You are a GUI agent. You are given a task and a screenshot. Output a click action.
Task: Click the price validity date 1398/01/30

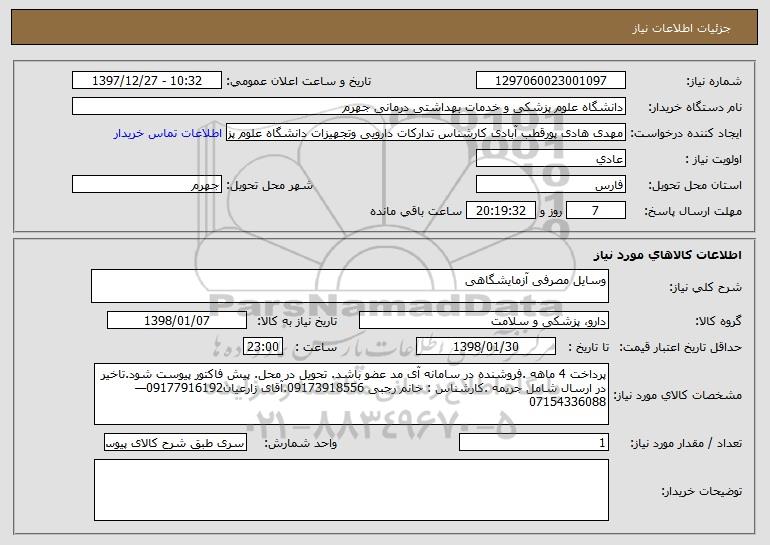(486, 346)
